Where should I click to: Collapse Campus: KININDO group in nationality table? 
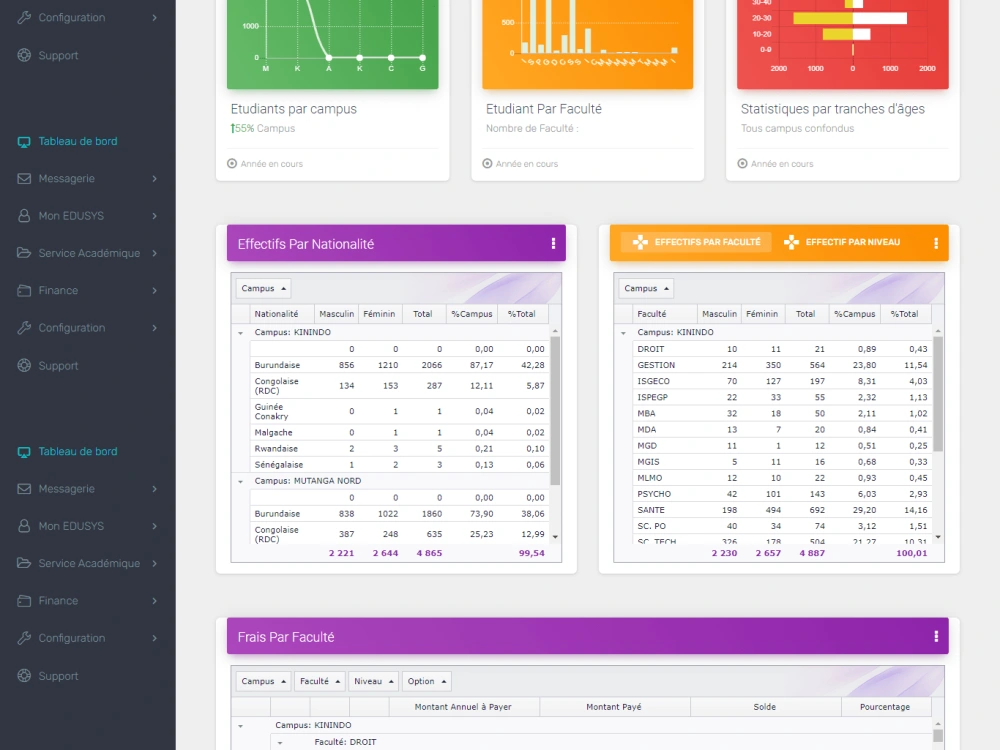(240, 333)
